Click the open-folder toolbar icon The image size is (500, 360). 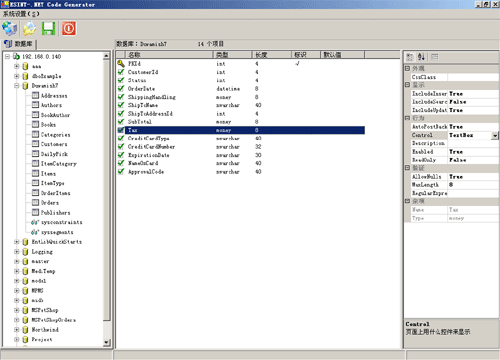[x=29, y=29]
